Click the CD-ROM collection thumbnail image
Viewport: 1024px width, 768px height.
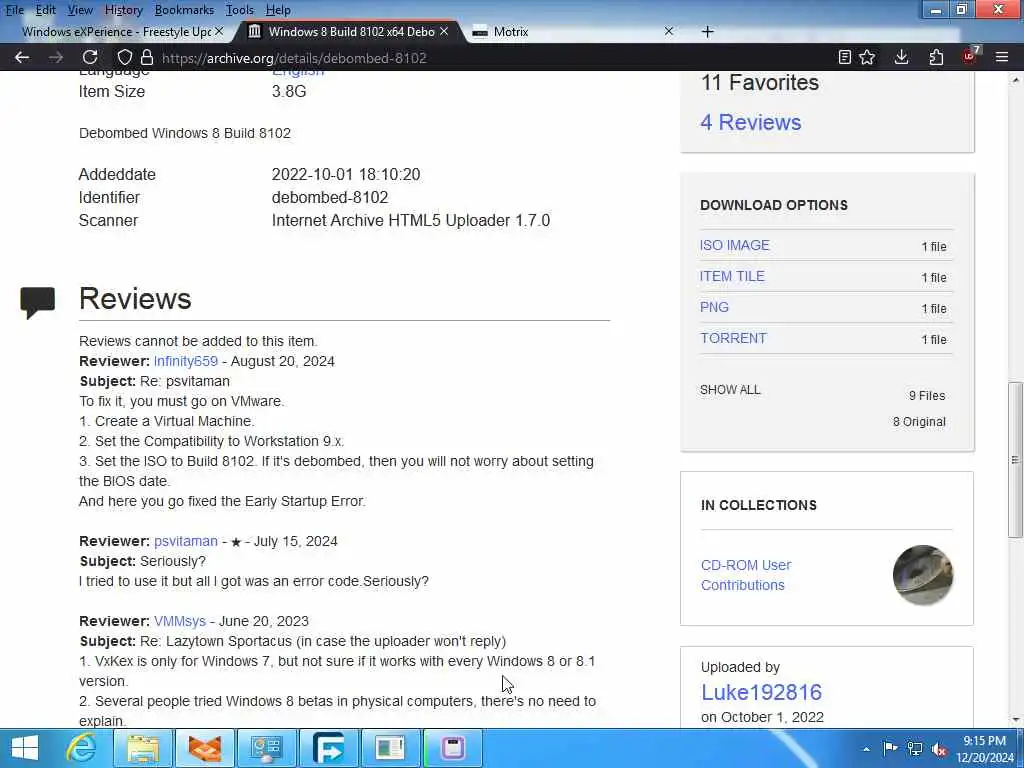pos(923,575)
